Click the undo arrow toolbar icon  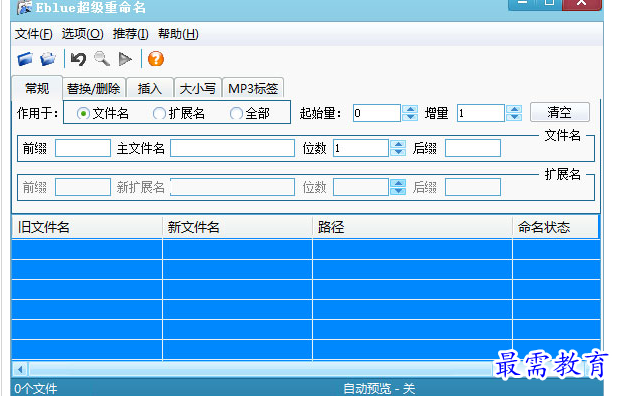pyautogui.click(x=78, y=59)
